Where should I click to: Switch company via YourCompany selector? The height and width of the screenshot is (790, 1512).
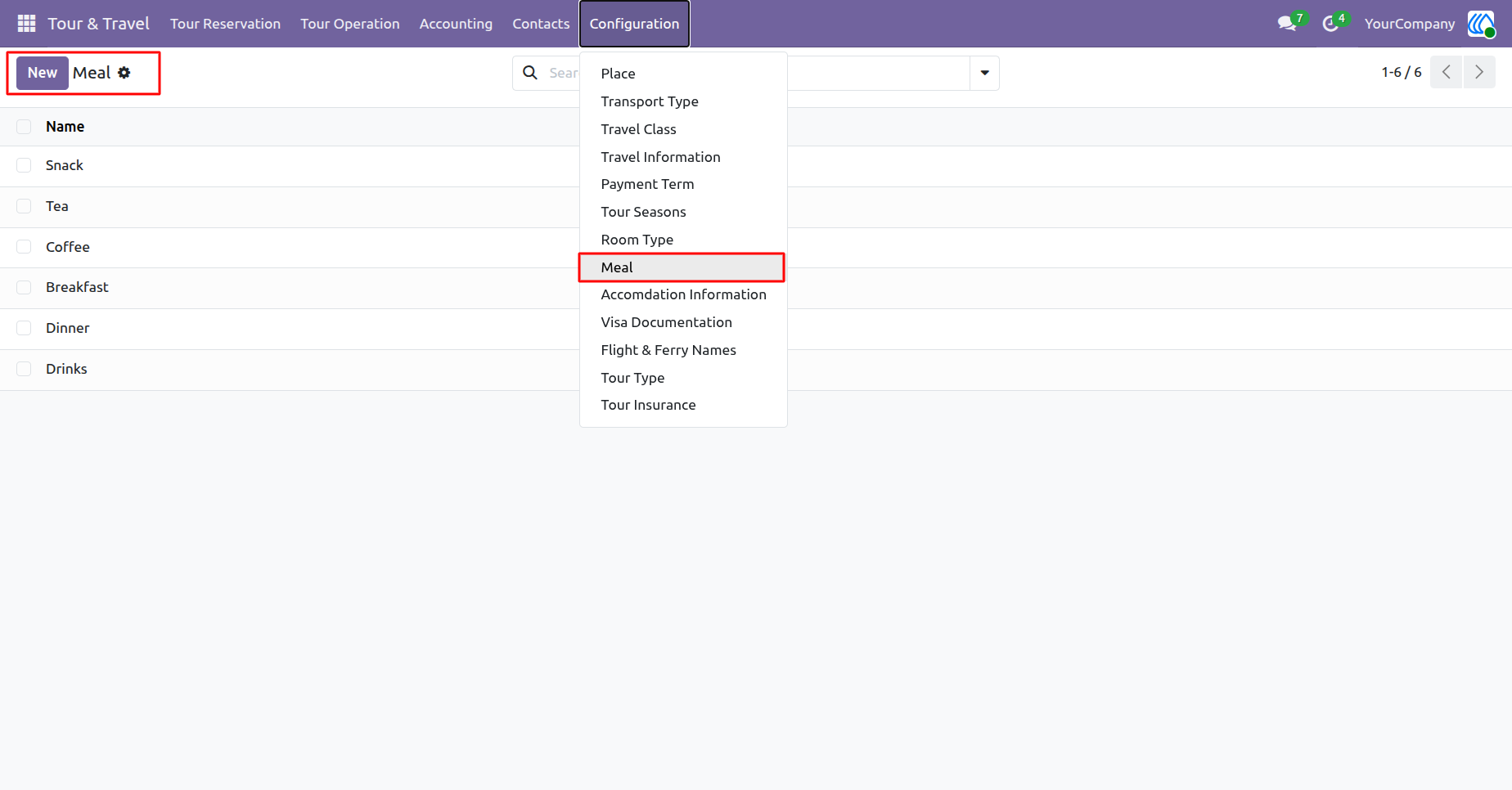(1409, 24)
